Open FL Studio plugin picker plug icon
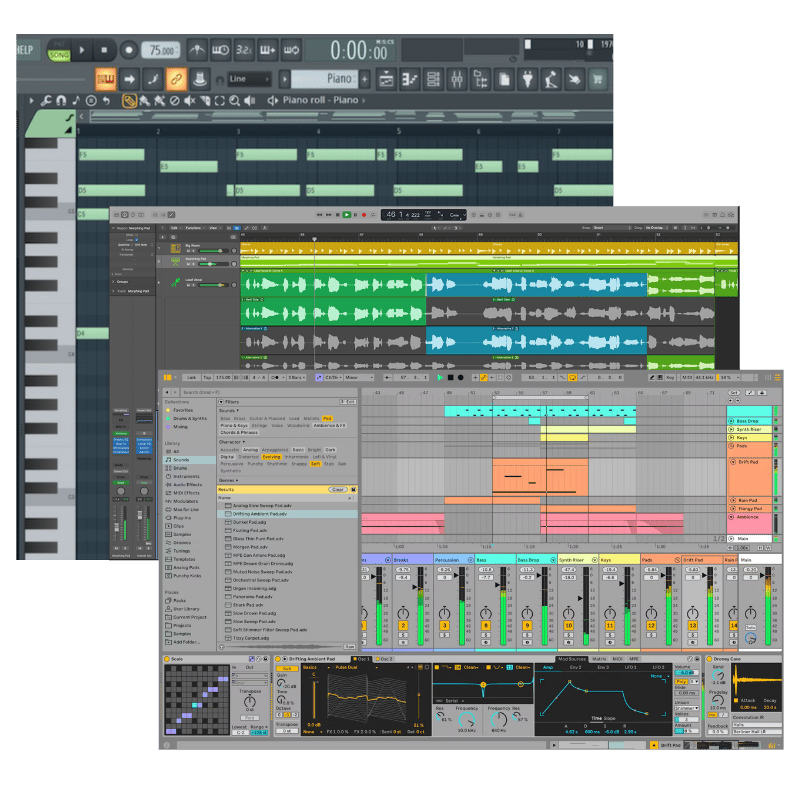This screenshot has width=800, height=800. pos(528,79)
